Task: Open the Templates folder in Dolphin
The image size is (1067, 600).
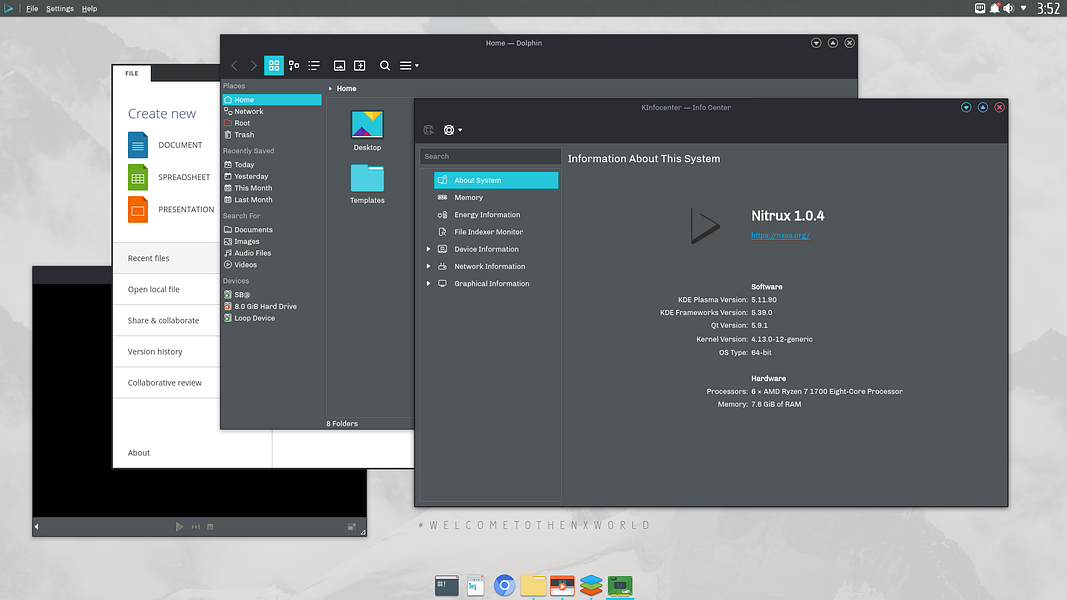Action: (x=367, y=184)
